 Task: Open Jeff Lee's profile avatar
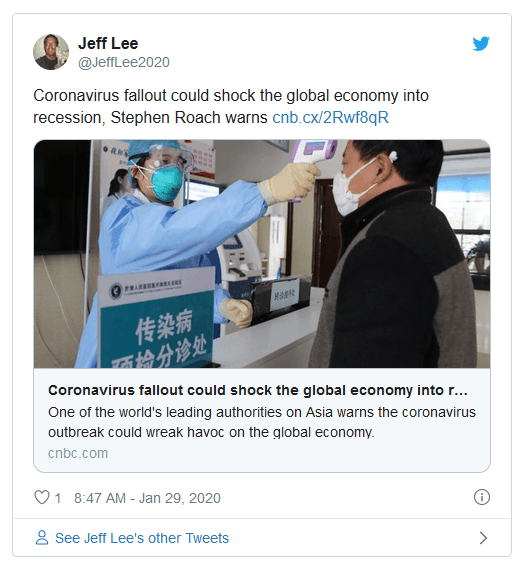[x=51, y=52]
